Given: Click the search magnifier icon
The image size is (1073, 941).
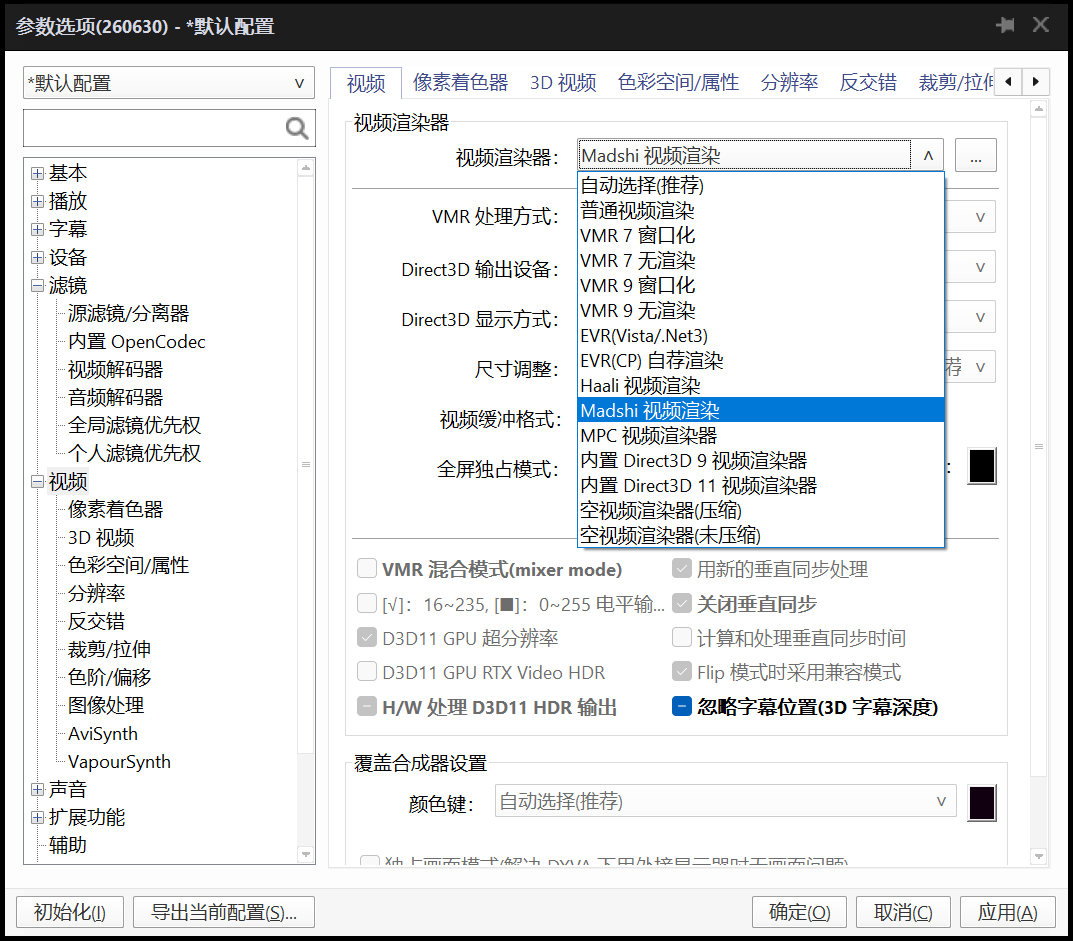Looking at the screenshot, I should point(296,128).
